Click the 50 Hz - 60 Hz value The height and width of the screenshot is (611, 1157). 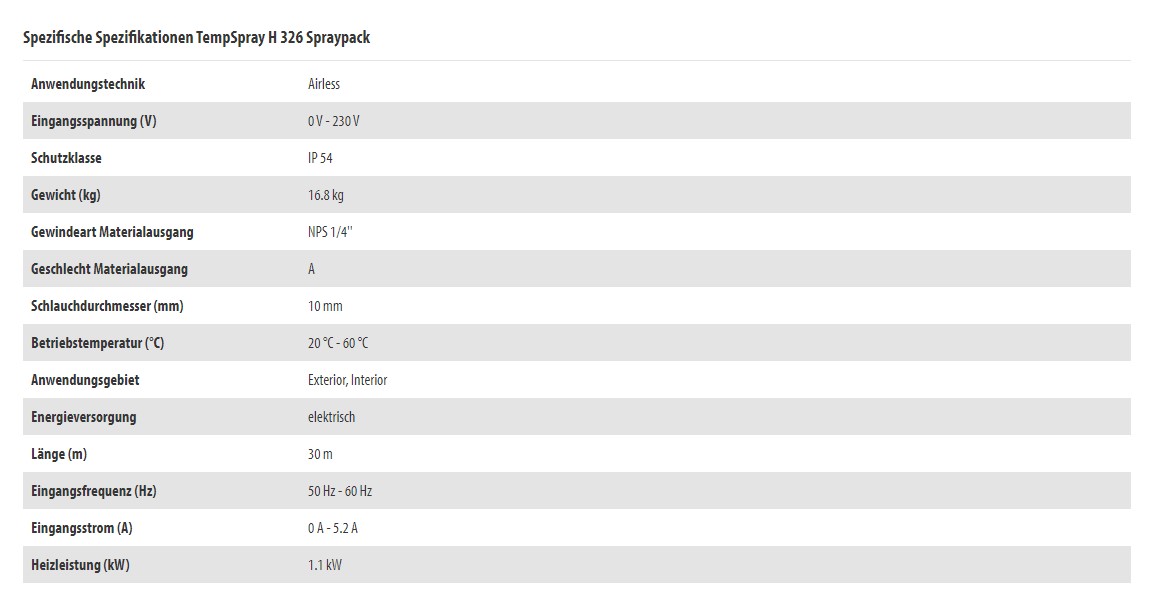point(340,491)
